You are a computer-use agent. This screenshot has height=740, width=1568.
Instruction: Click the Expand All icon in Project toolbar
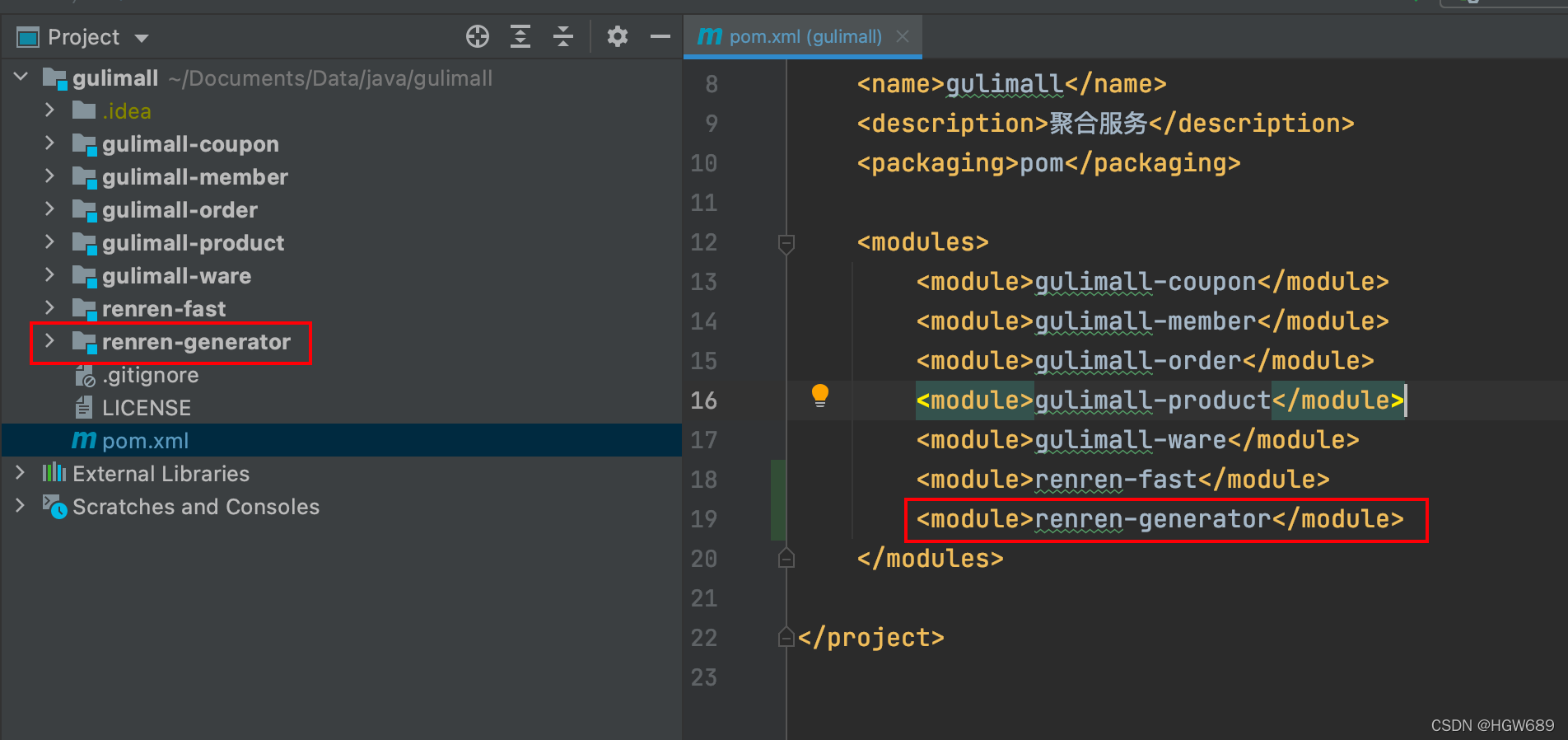point(520,37)
